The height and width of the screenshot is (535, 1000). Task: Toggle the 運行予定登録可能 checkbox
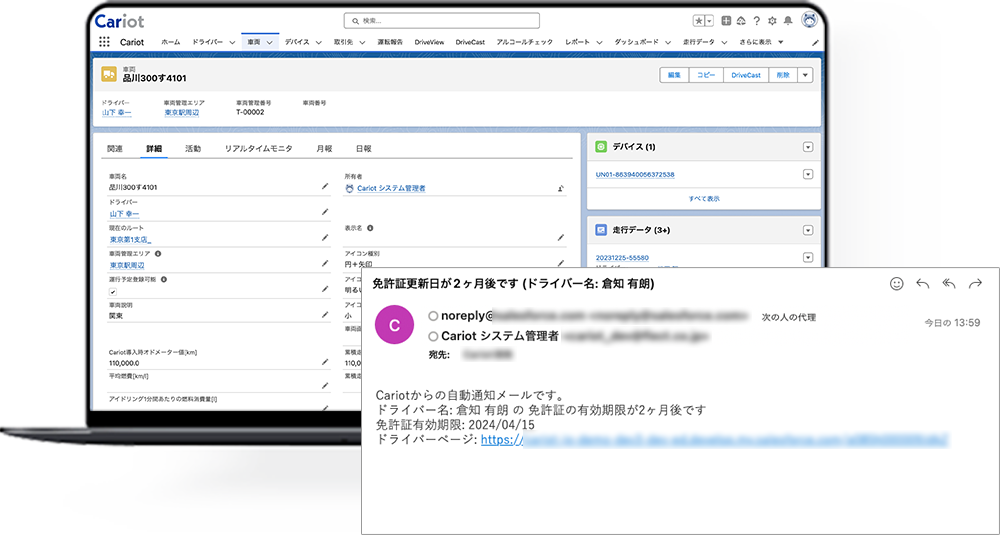click(x=113, y=291)
